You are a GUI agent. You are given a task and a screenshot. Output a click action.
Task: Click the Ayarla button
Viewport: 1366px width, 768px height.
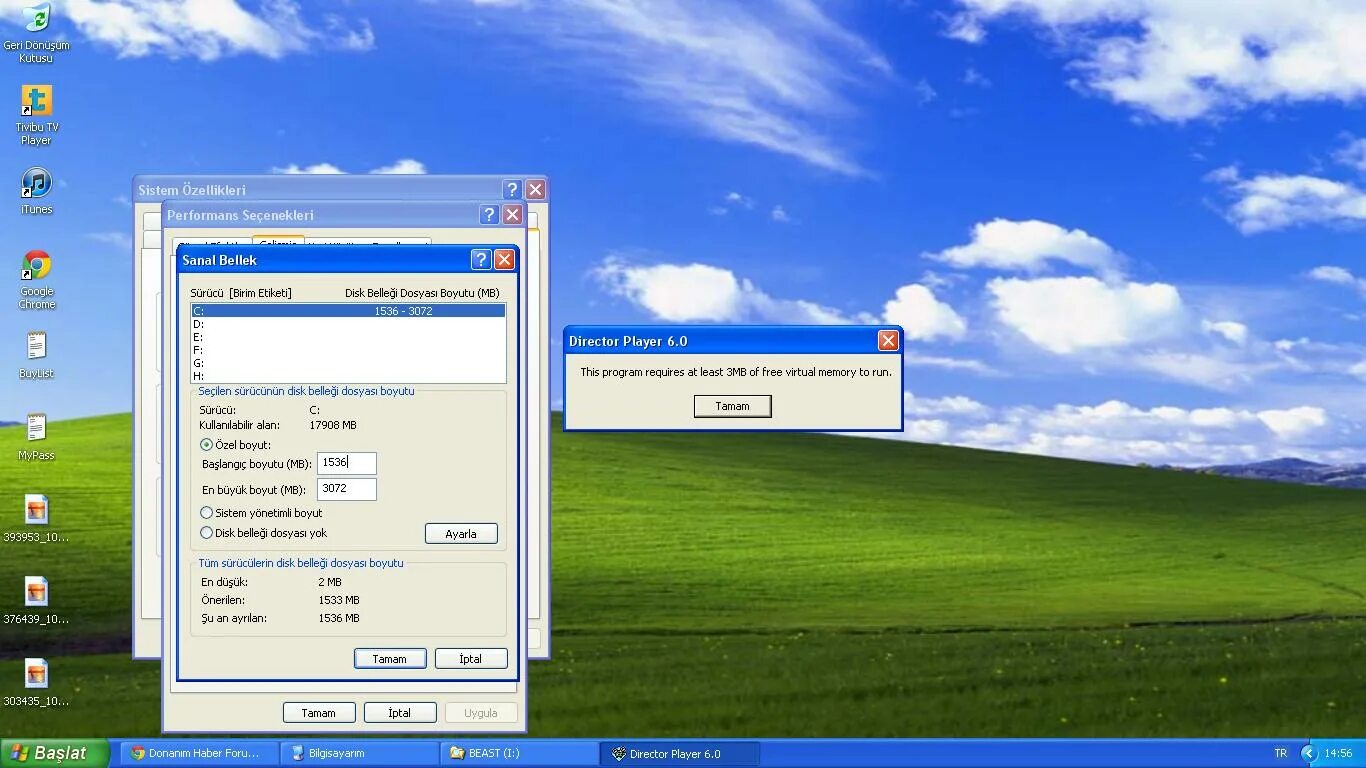pos(461,534)
